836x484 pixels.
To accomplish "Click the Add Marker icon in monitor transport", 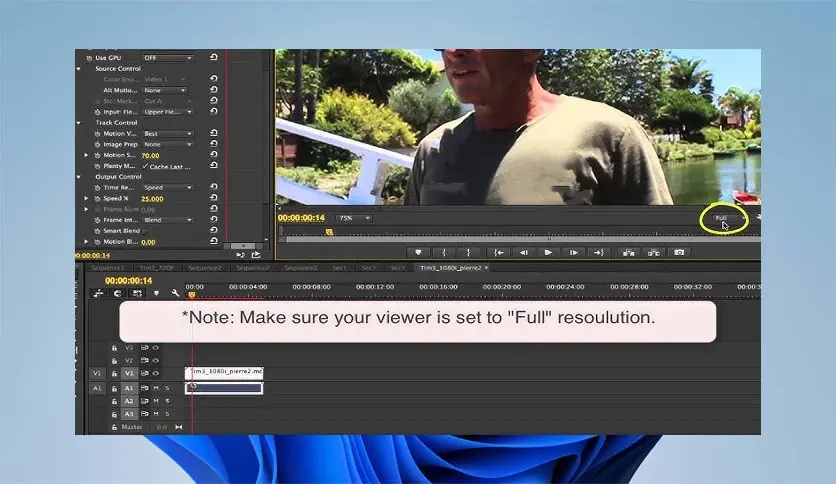I will (x=419, y=253).
